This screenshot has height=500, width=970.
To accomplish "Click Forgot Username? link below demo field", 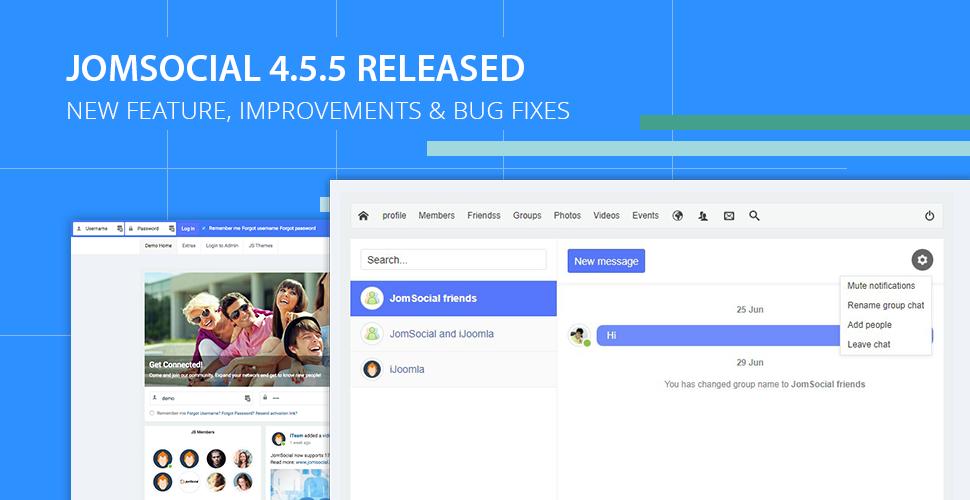I will pos(204,413).
